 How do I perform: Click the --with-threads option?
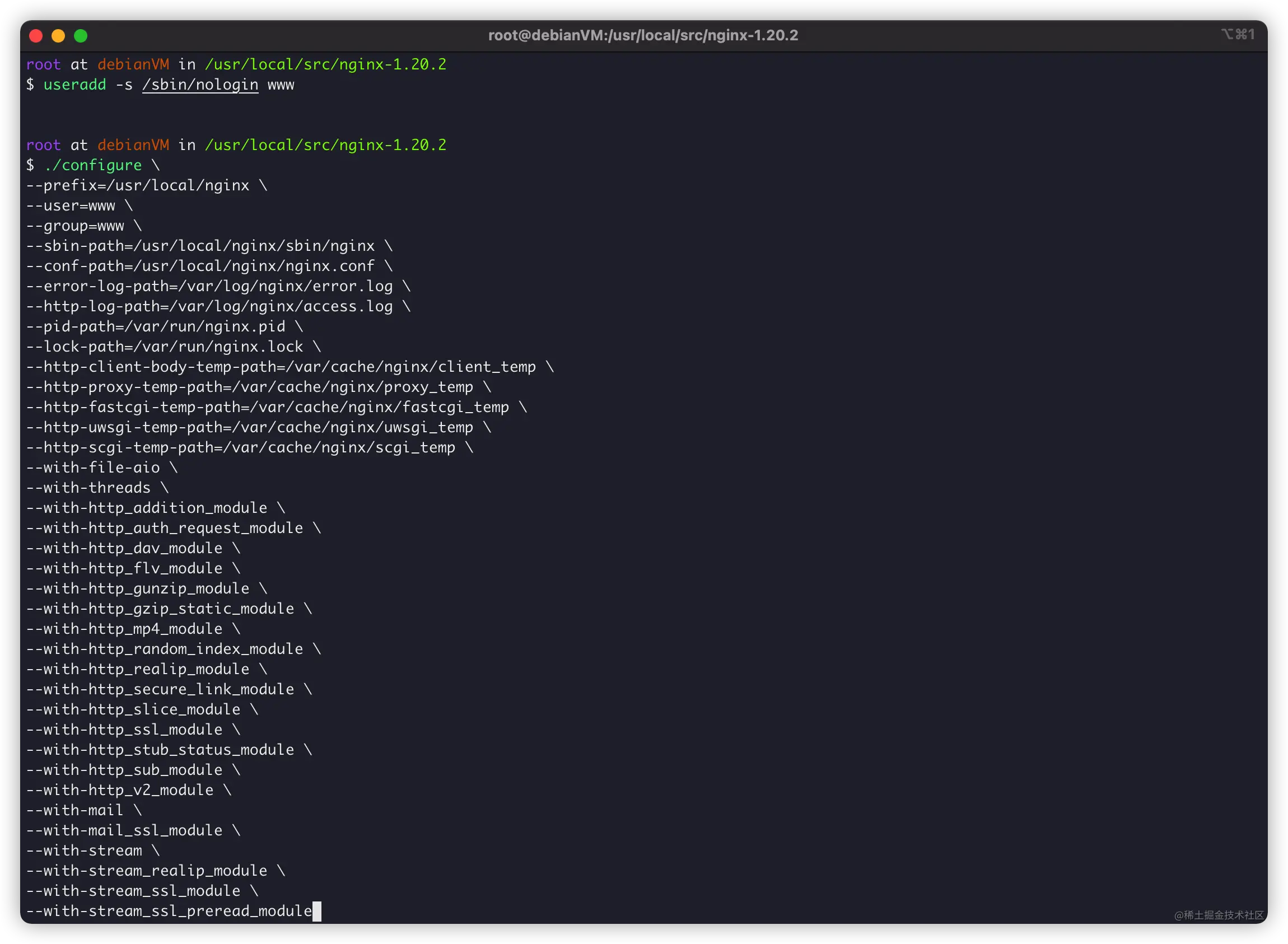point(88,488)
